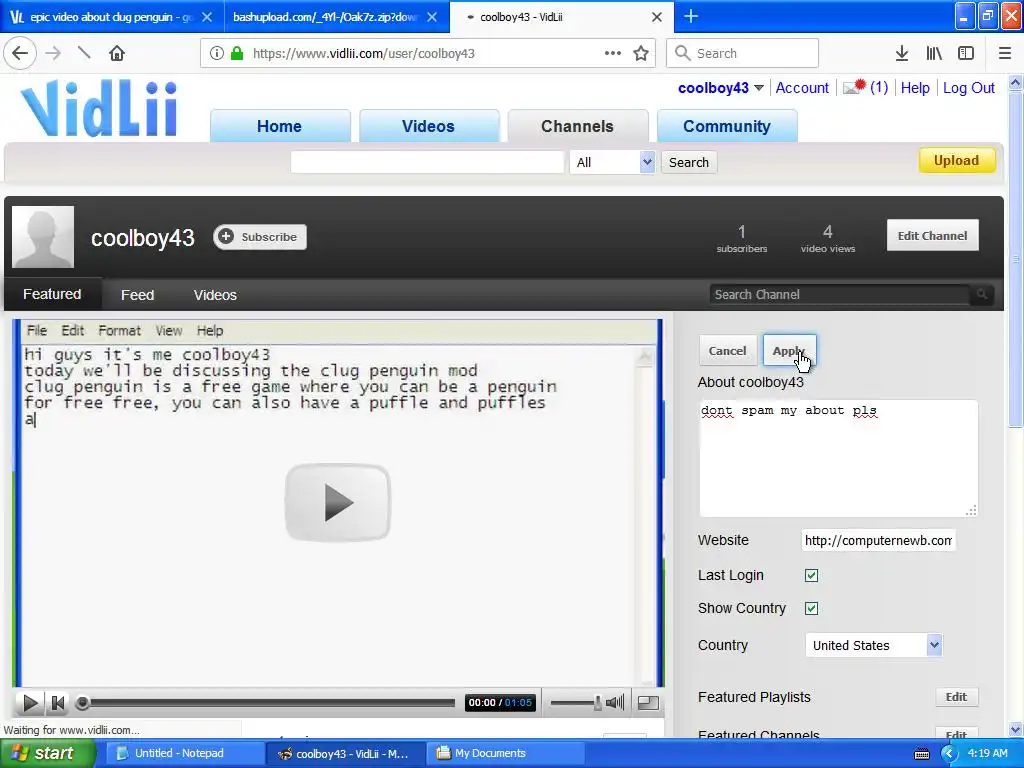The height and width of the screenshot is (768, 1024).
Task: Apply the about section changes
Action: click(x=790, y=351)
